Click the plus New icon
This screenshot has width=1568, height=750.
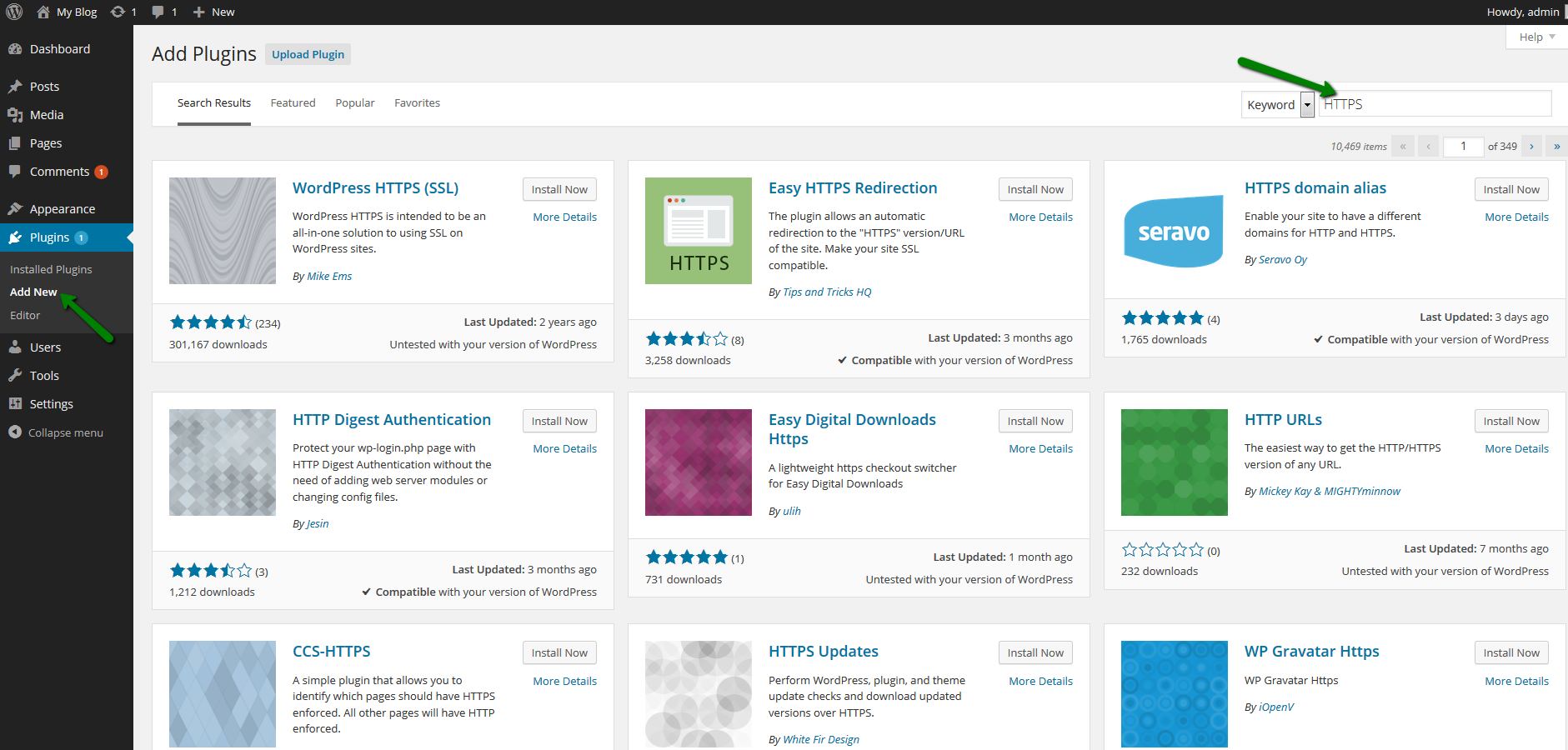coord(198,12)
